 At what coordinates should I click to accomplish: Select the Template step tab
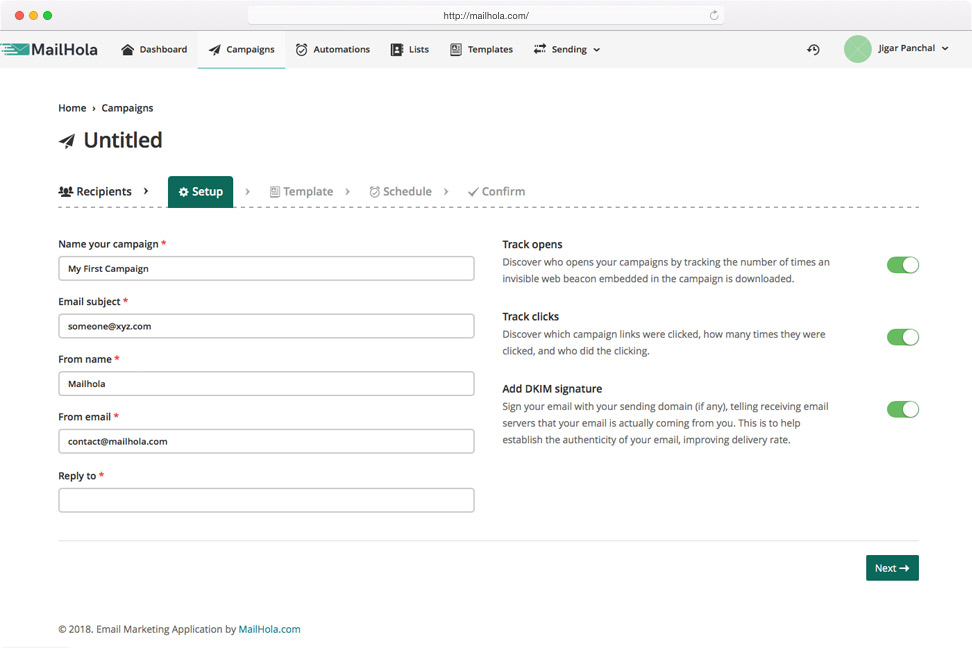point(301,191)
